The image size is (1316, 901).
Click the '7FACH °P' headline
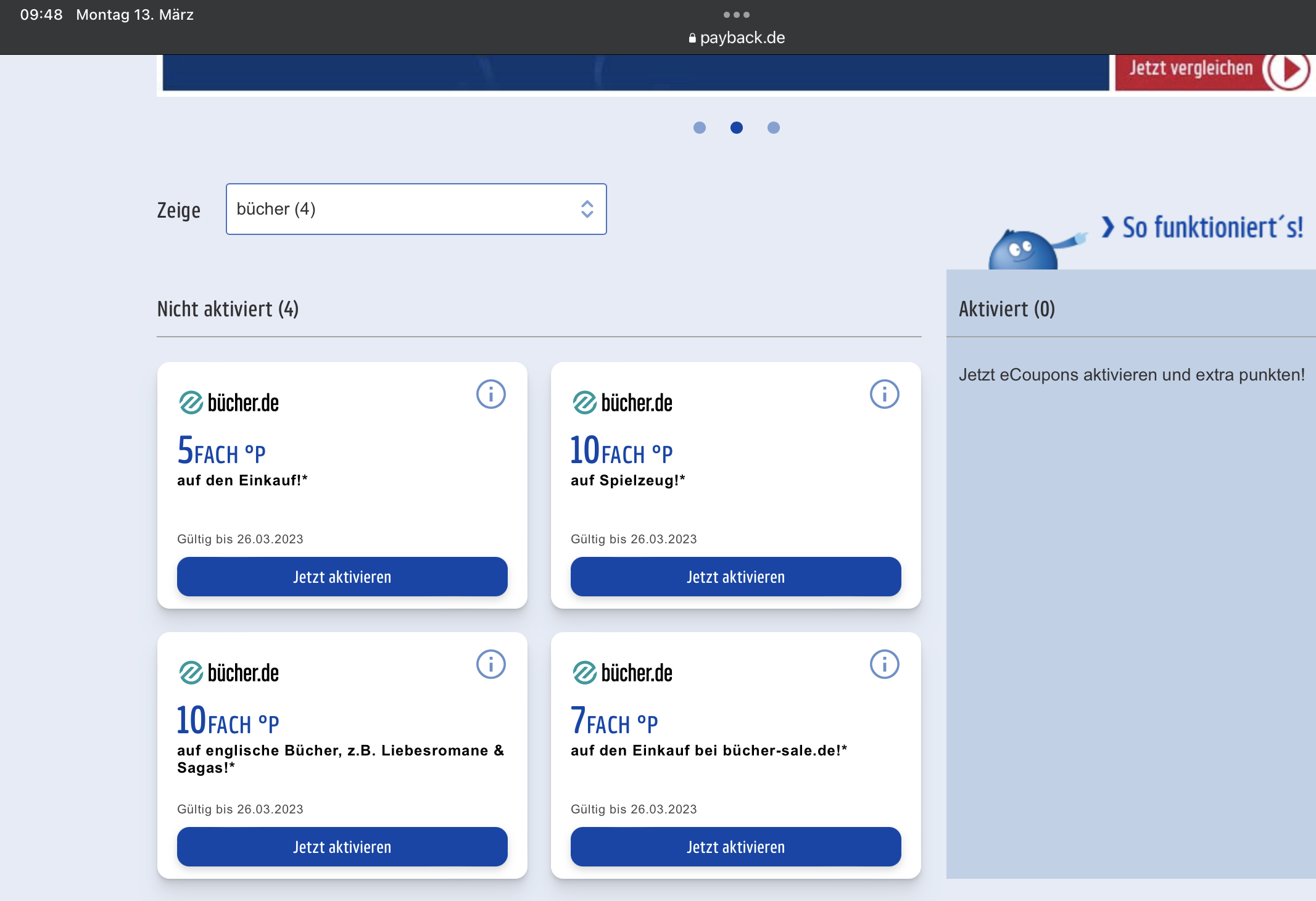(615, 720)
